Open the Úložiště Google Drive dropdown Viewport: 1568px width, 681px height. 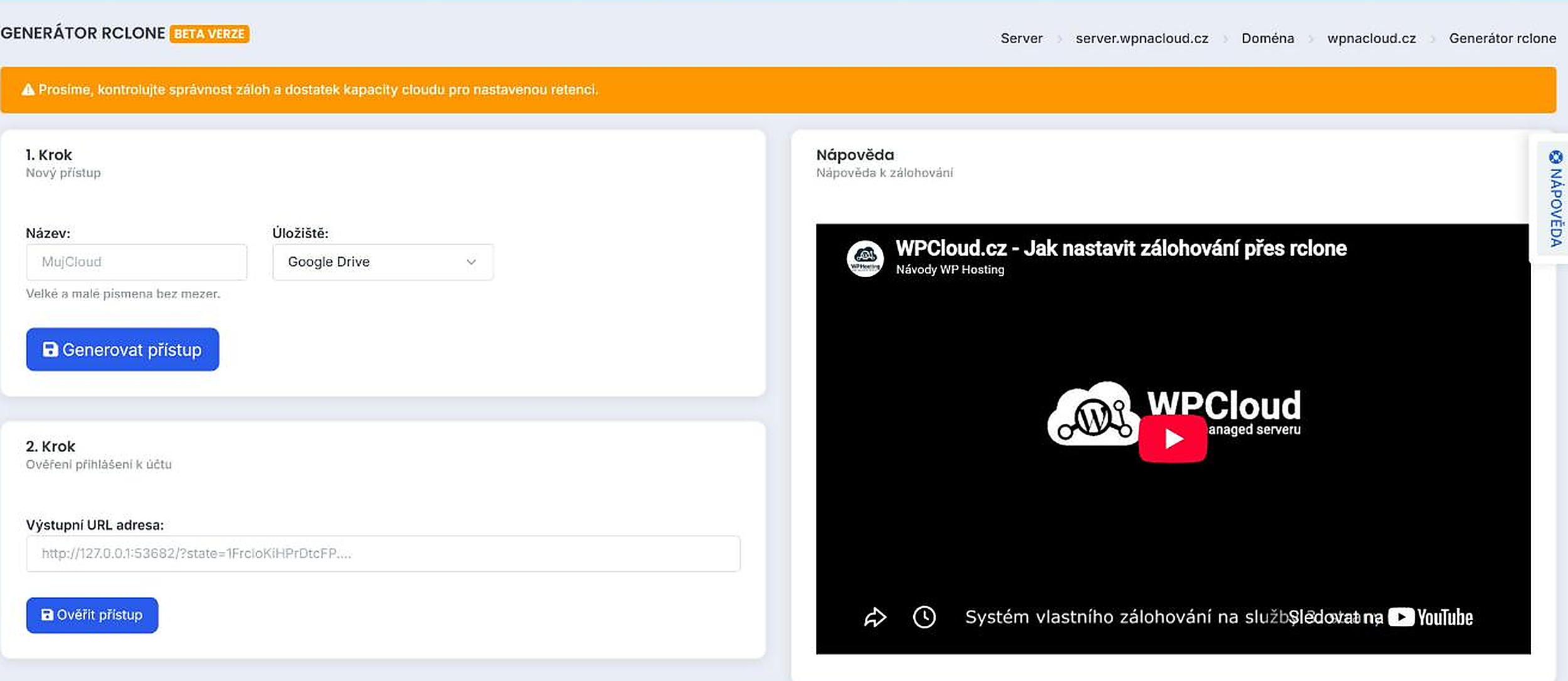[383, 262]
